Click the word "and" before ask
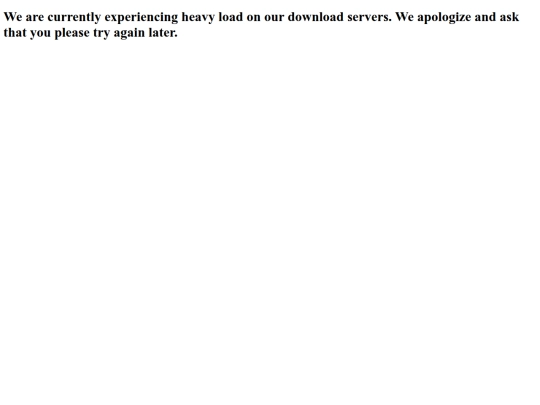 pos(485,17)
